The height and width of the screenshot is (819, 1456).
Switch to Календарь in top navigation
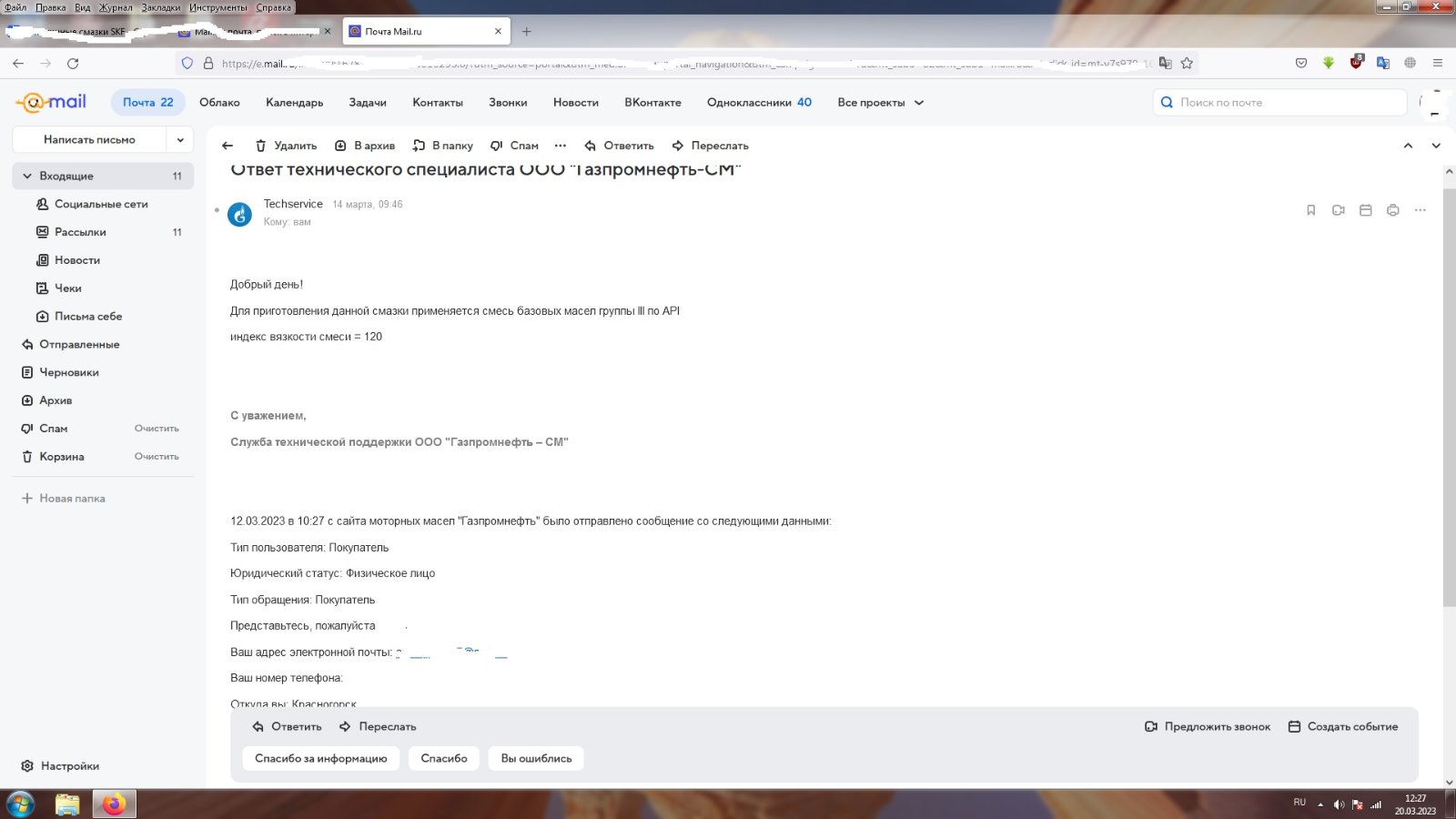click(295, 103)
